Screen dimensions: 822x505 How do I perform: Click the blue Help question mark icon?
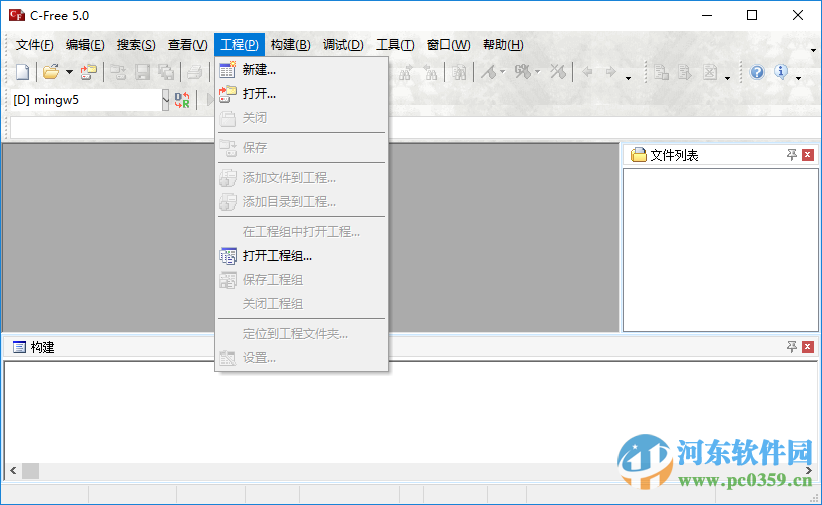pos(757,72)
